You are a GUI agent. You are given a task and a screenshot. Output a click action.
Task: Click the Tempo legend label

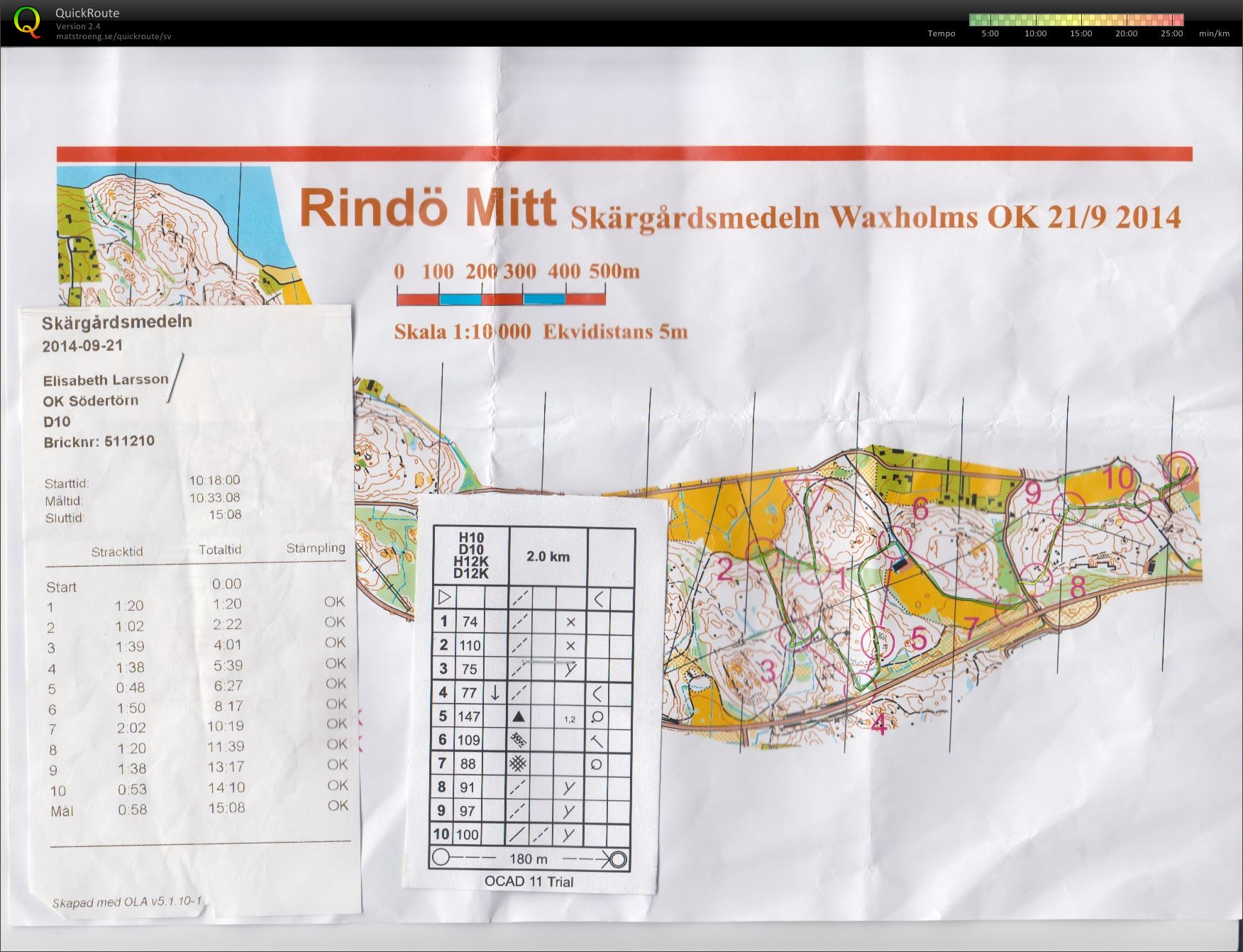(x=941, y=33)
